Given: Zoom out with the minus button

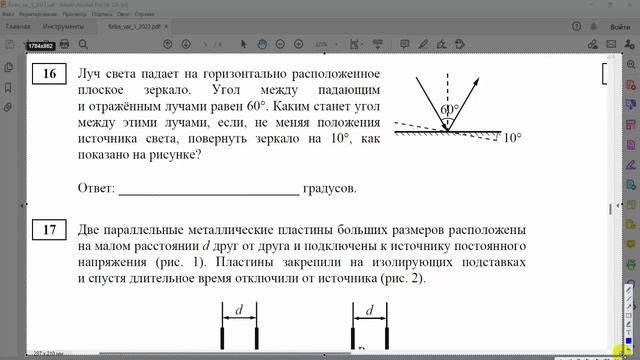Looking at the screenshot, I should tap(280, 44).
